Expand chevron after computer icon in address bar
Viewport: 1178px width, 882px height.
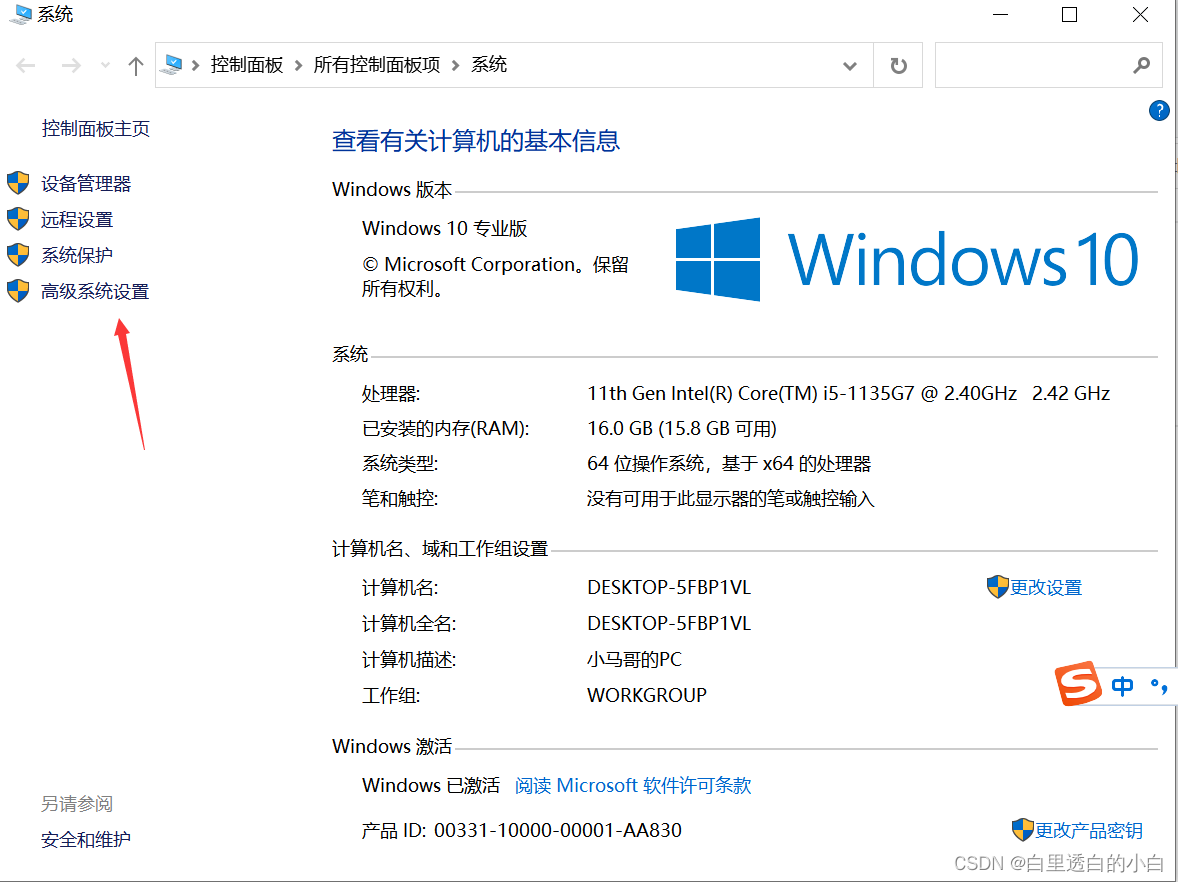coord(195,66)
